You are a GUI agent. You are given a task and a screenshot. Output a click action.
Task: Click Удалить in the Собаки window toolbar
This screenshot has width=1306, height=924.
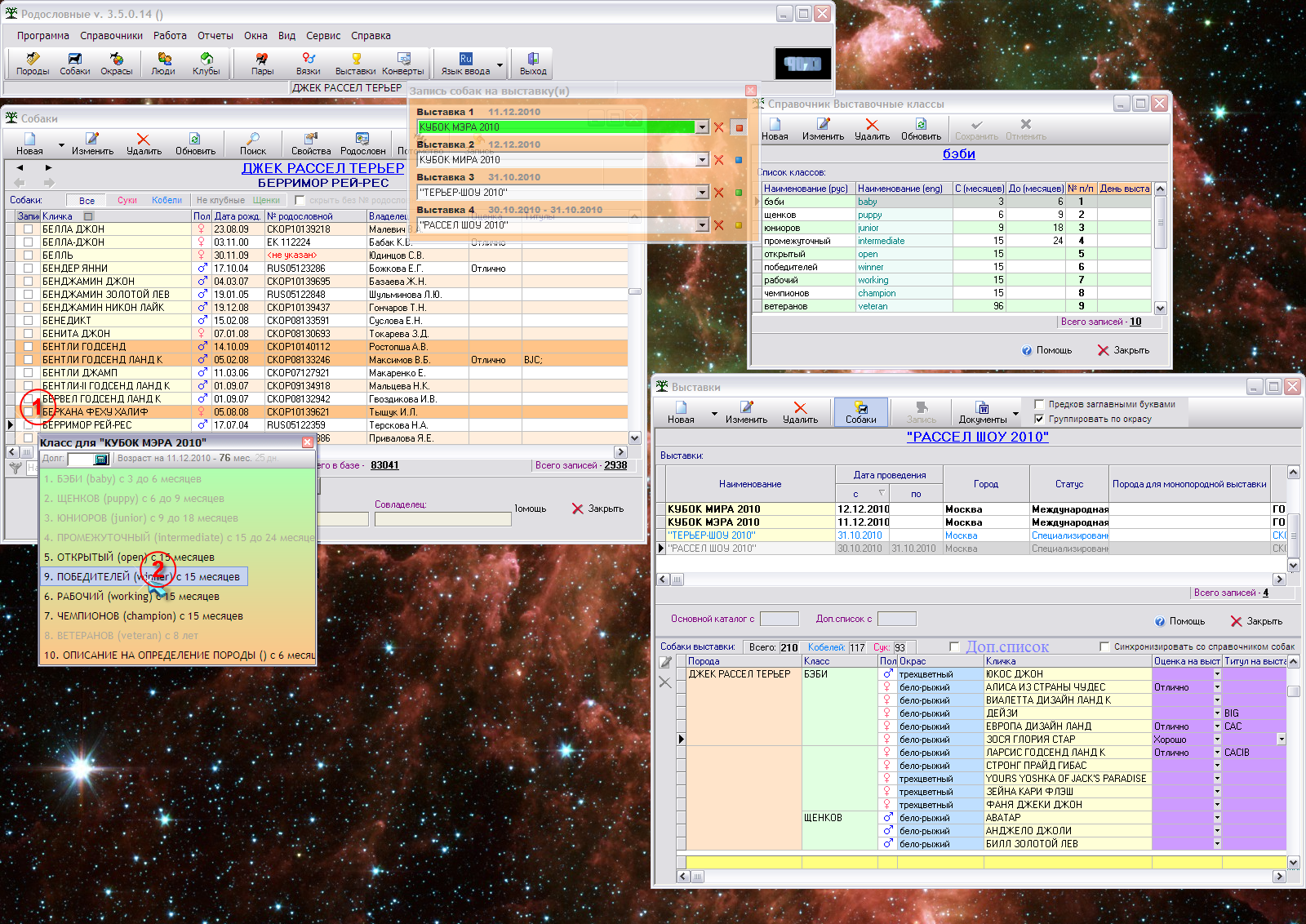click(144, 144)
